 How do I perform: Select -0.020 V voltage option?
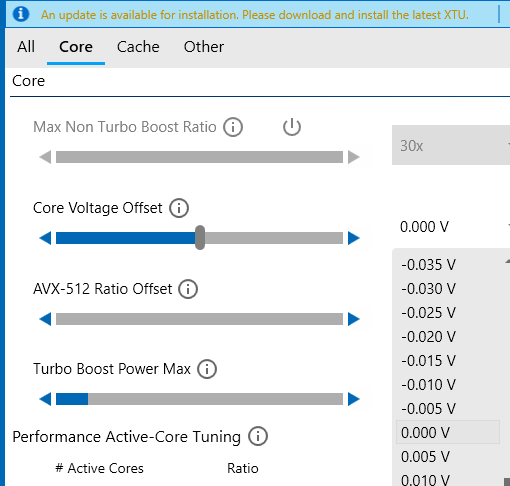[x=428, y=337]
